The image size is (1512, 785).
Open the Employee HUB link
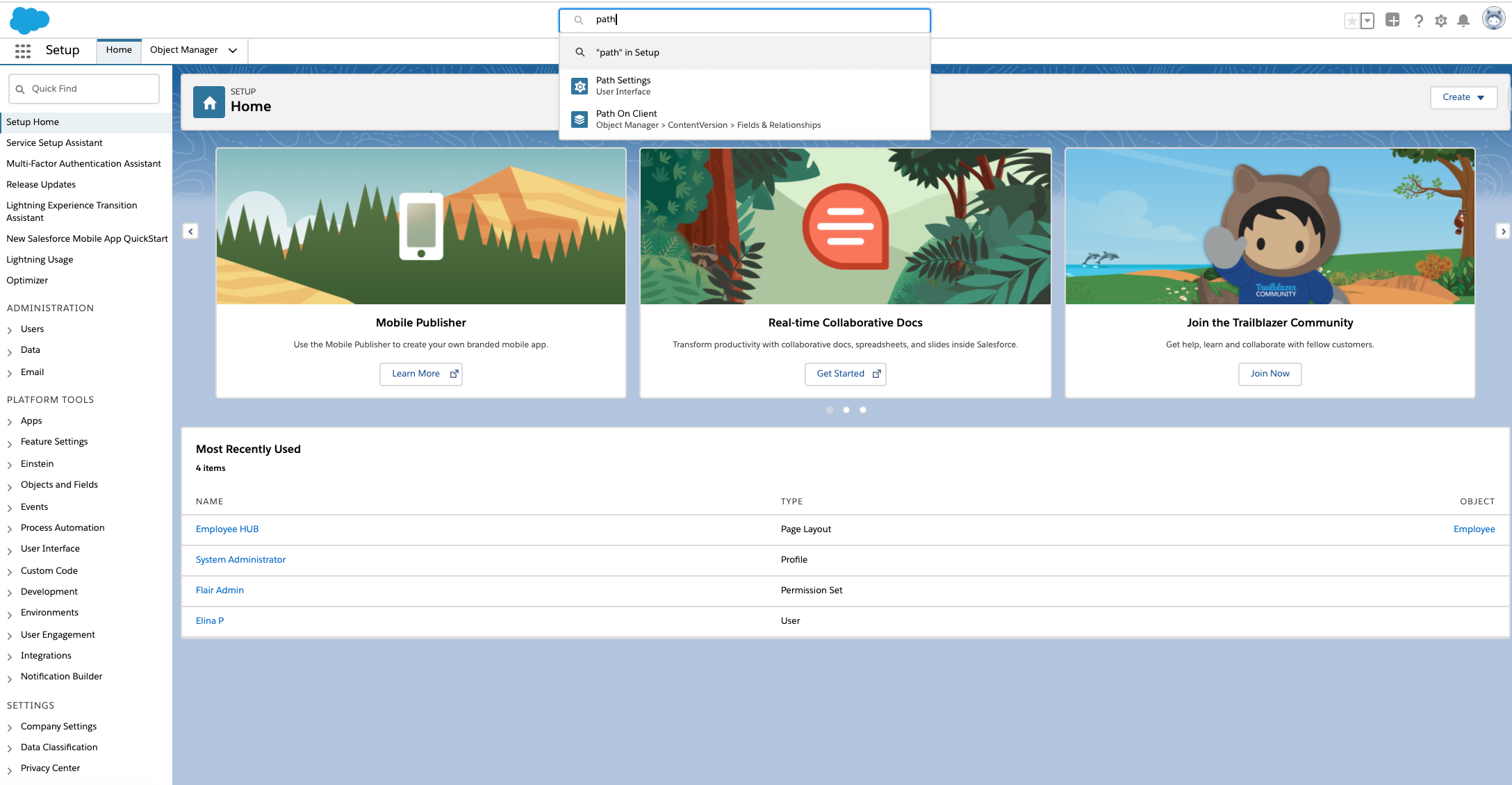click(227, 529)
